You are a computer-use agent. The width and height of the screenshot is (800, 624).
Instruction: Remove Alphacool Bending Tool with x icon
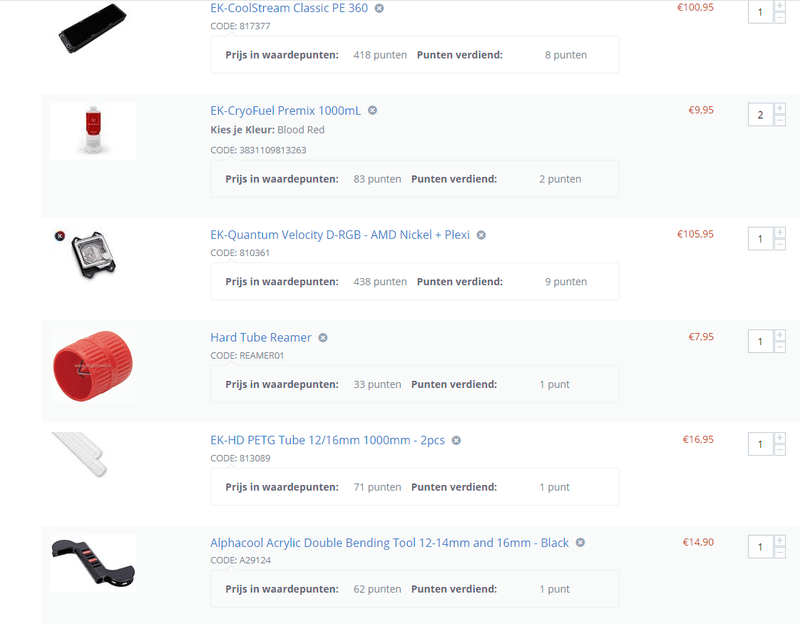coord(580,542)
